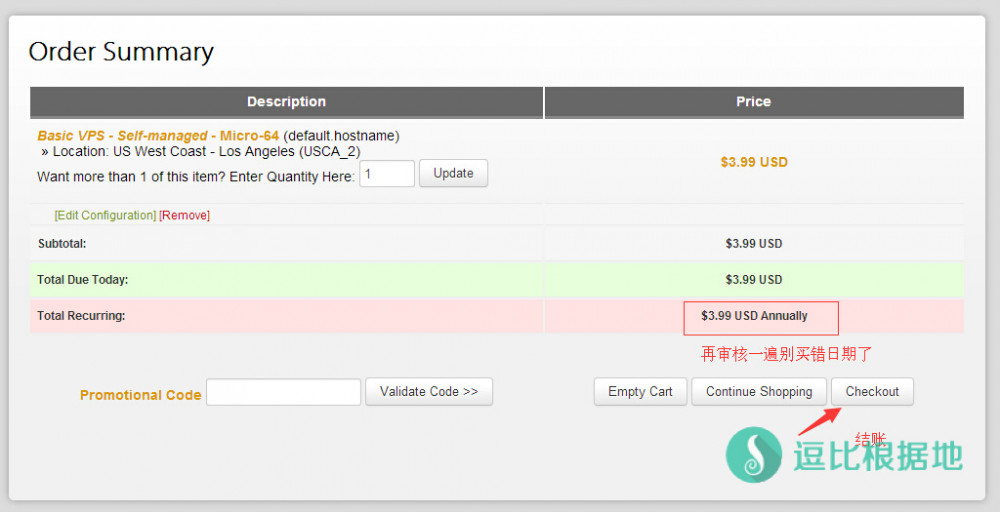Click the Description column header
This screenshot has height=512, width=1000.
pyautogui.click(x=286, y=102)
